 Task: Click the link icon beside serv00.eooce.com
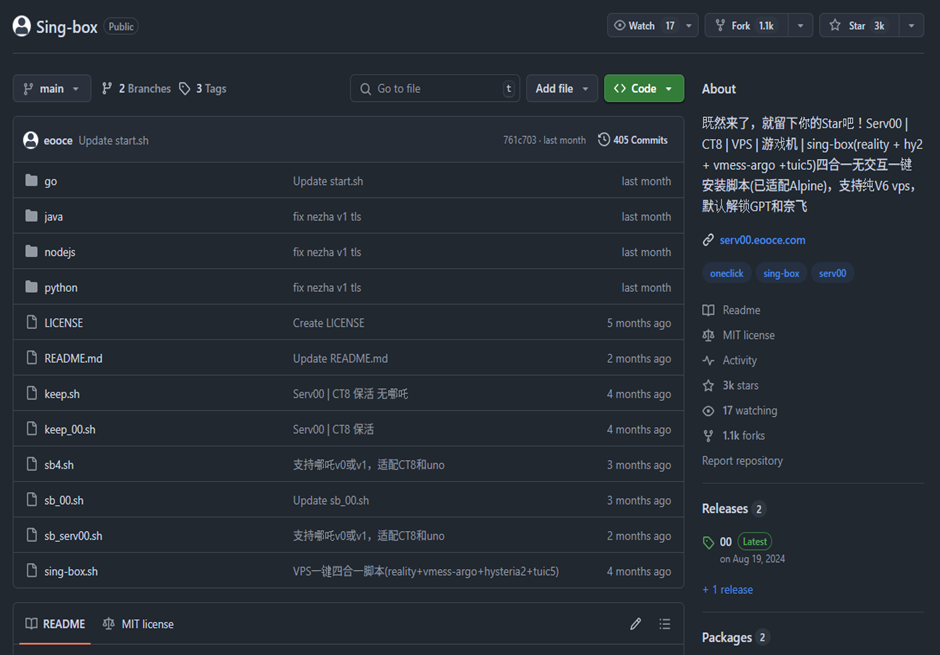[x=708, y=240]
